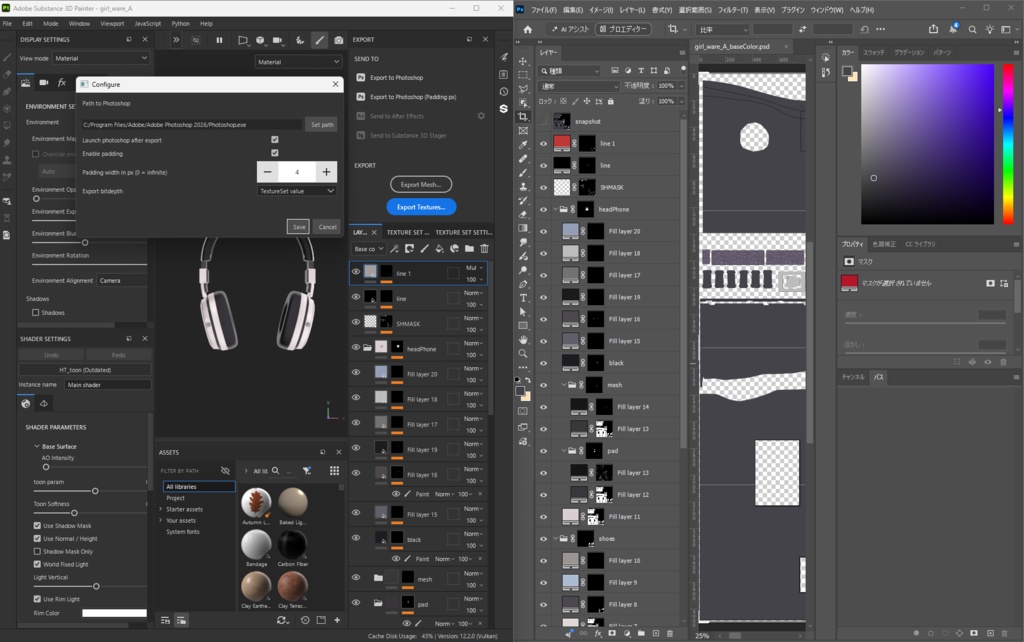Viewport: 1024px width, 642px height.
Task: Add a paint layer in Painter layer stack
Action: point(424,248)
